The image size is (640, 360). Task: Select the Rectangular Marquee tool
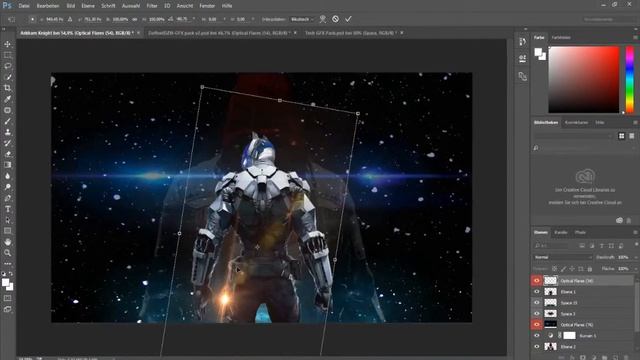coord(7,55)
